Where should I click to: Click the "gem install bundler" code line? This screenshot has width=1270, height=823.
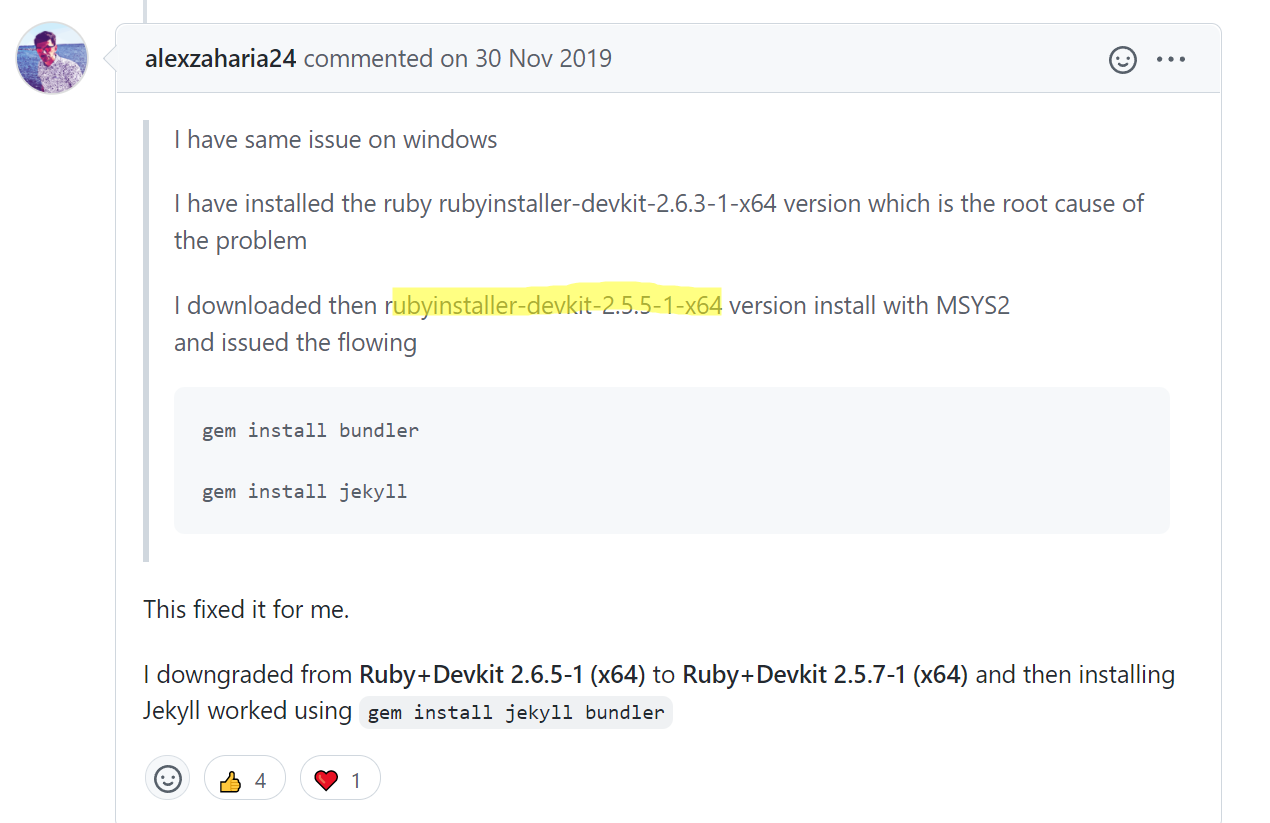pyautogui.click(x=310, y=431)
